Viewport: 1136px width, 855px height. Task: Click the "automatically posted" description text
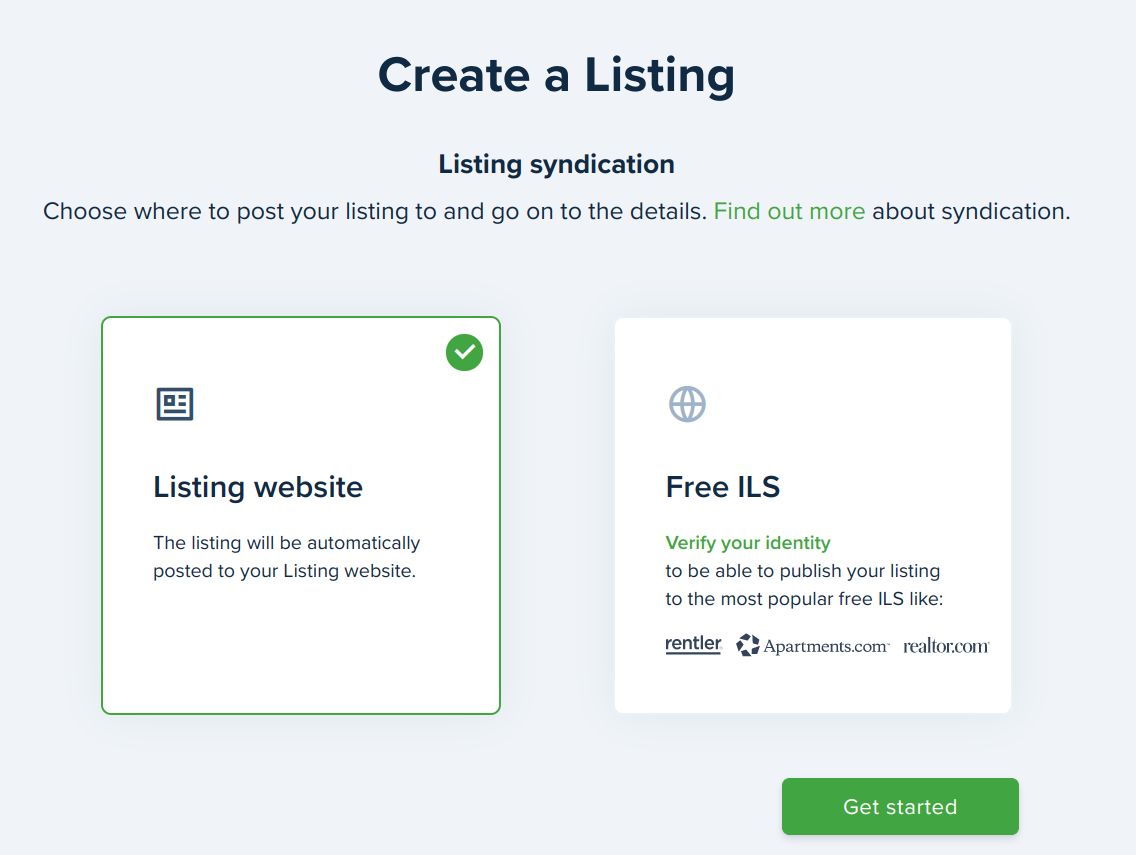(286, 558)
